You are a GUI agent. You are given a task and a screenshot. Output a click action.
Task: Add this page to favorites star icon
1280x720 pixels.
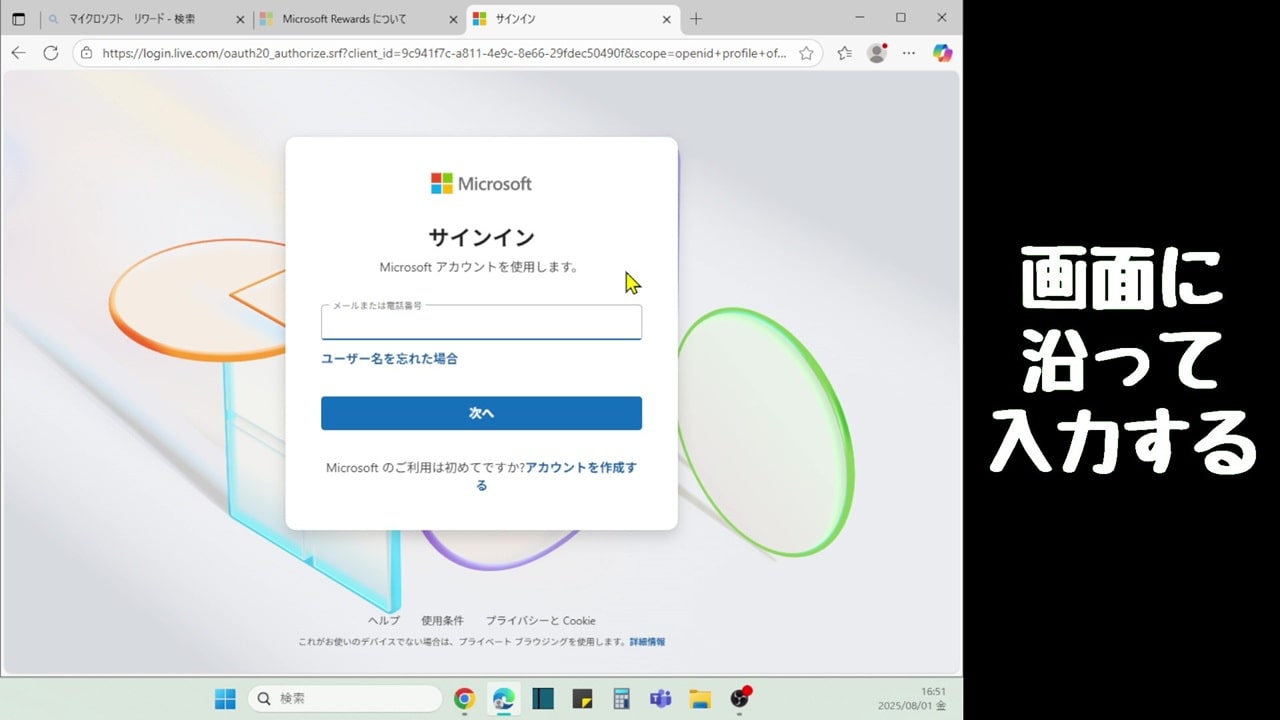(806, 53)
